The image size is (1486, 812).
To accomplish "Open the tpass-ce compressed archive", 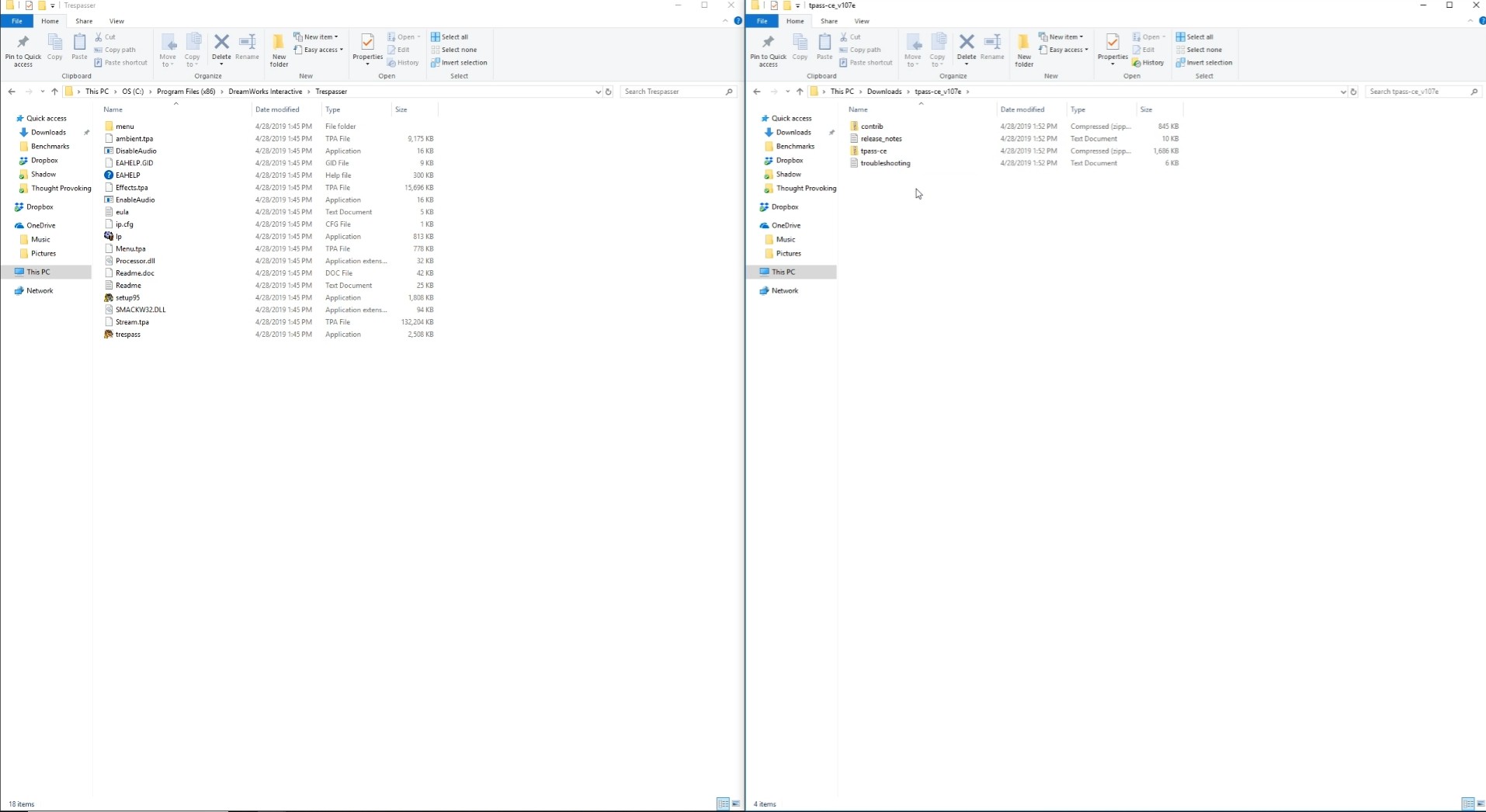I will pos(873,151).
